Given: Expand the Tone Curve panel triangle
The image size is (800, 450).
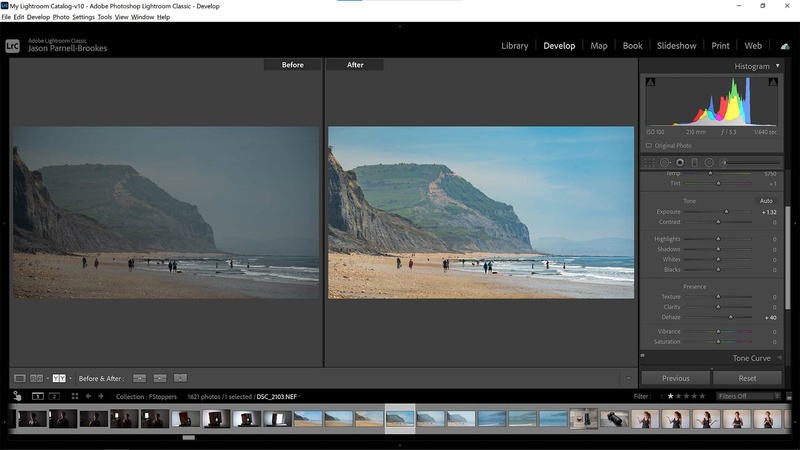Looking at the screenshot, I should click(779, 358).
